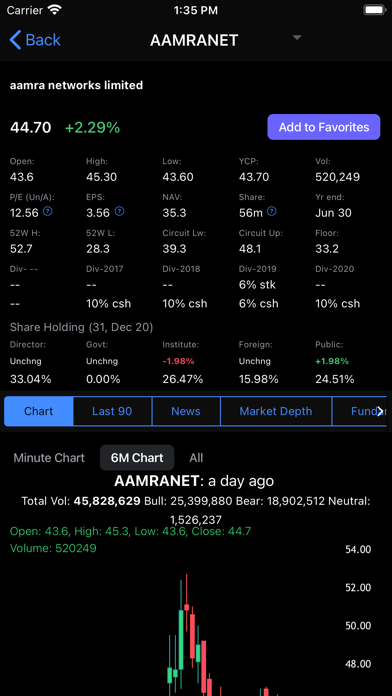Tap the Floor value 33.2

[x=327, y=249]
